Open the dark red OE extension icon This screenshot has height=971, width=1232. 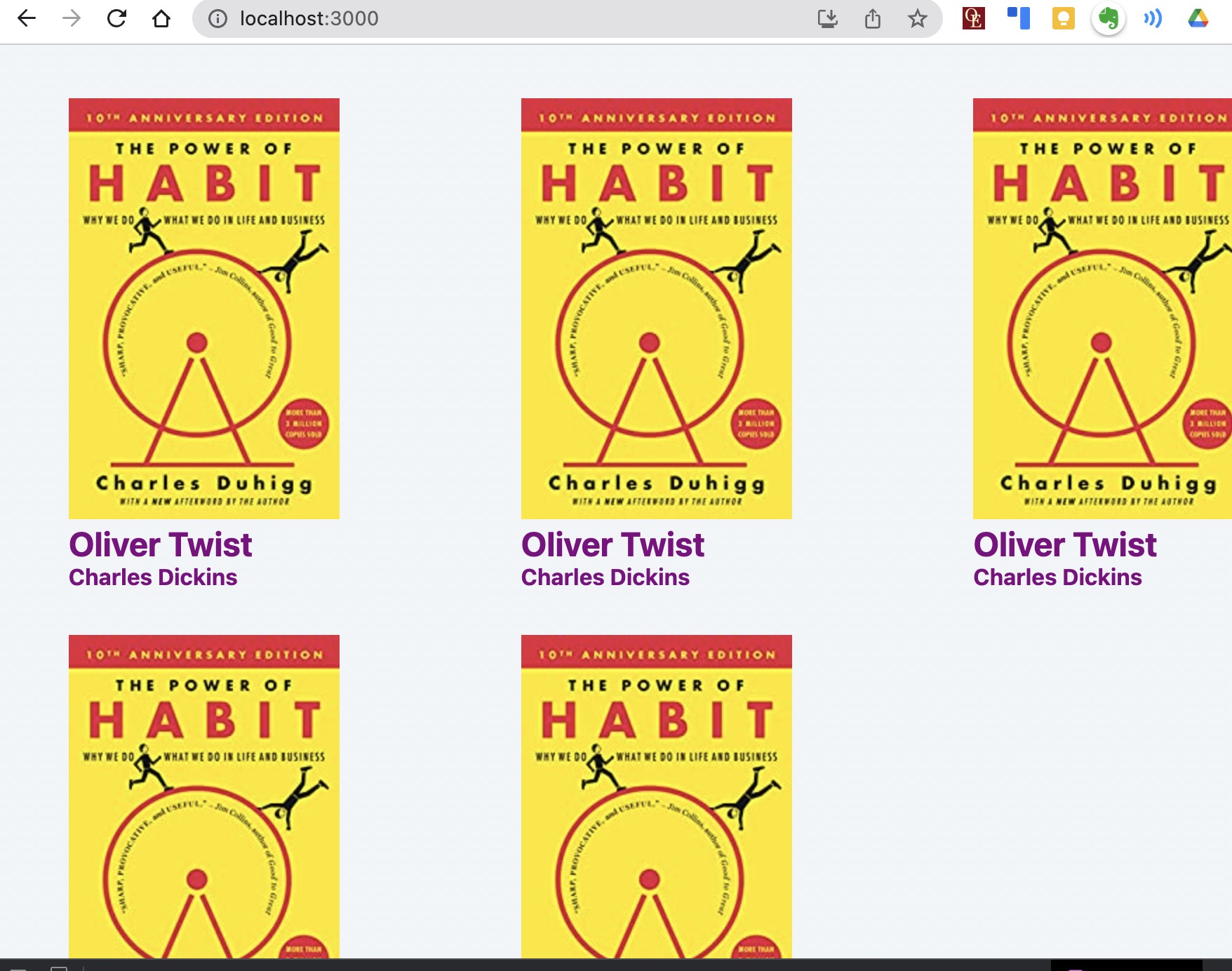coord(974,18)
